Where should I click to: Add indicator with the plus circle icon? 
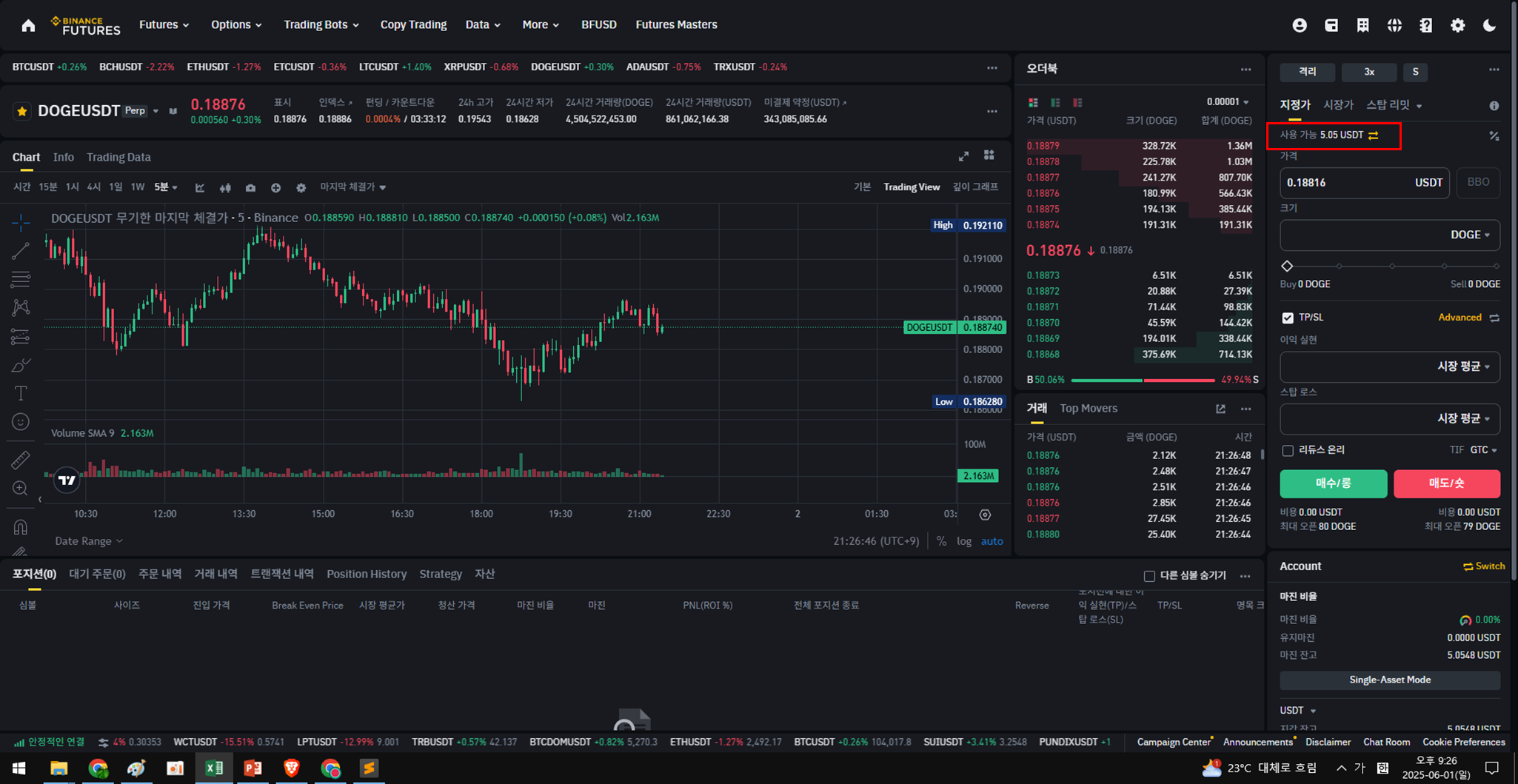point(275,188)
